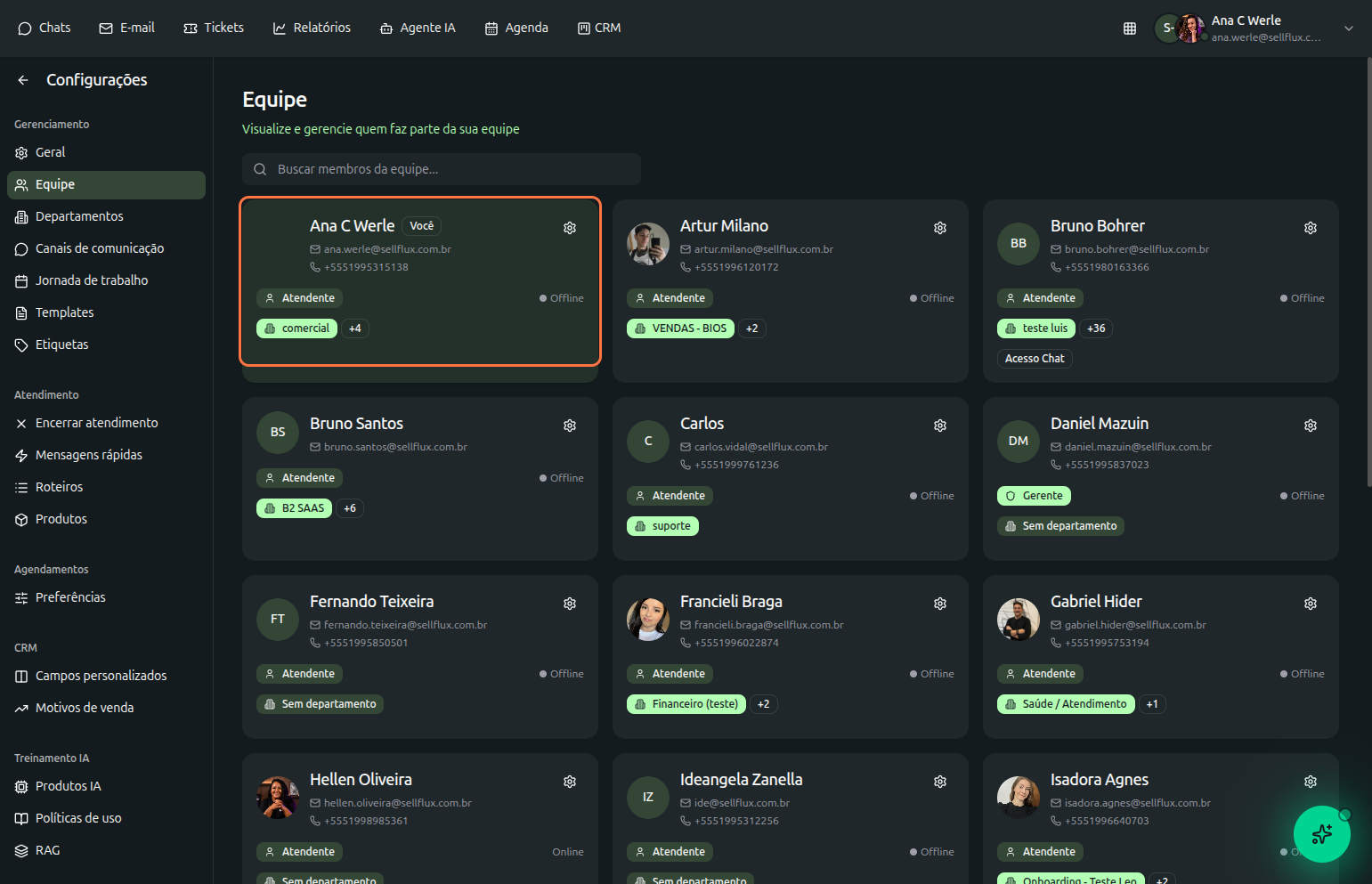1372x884 pixels.
Task: Expand +4 departments on Ana C Werle
Action: 355,328
